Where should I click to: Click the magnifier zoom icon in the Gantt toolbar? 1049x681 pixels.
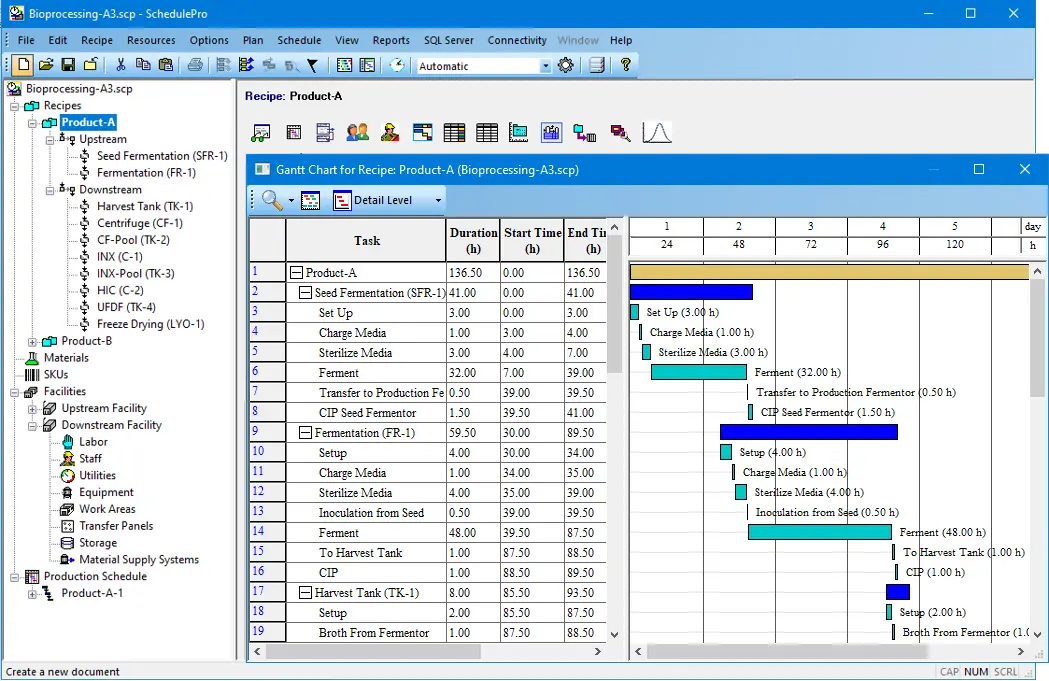[x=272, y=200]
